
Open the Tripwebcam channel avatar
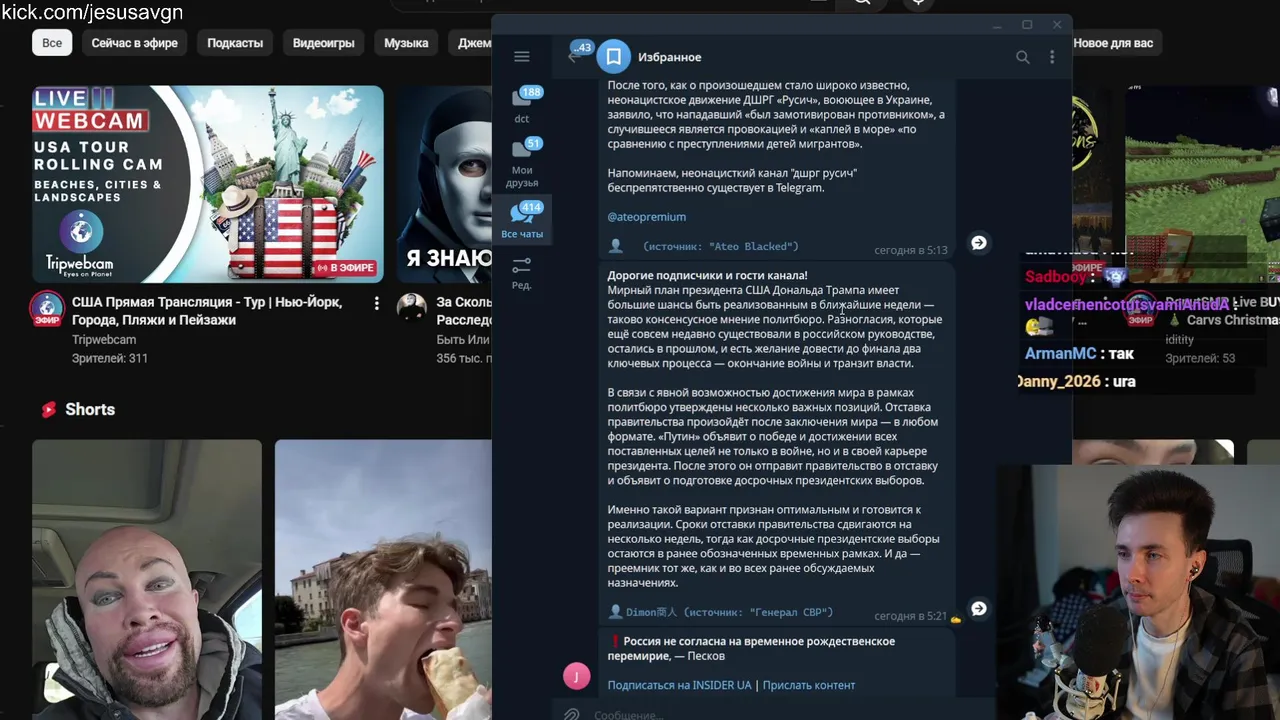tap(47, 309)
